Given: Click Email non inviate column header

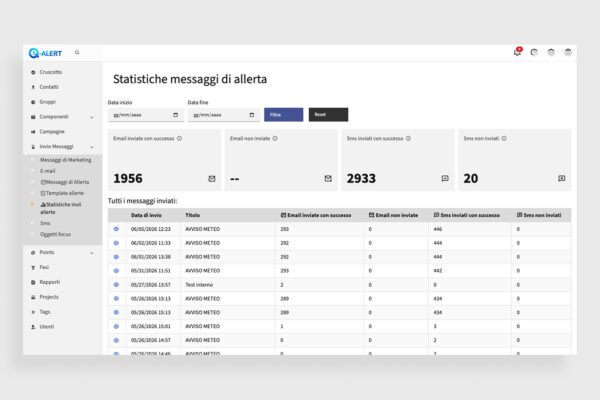Looking at the screenshot, I should coord(393,216).
